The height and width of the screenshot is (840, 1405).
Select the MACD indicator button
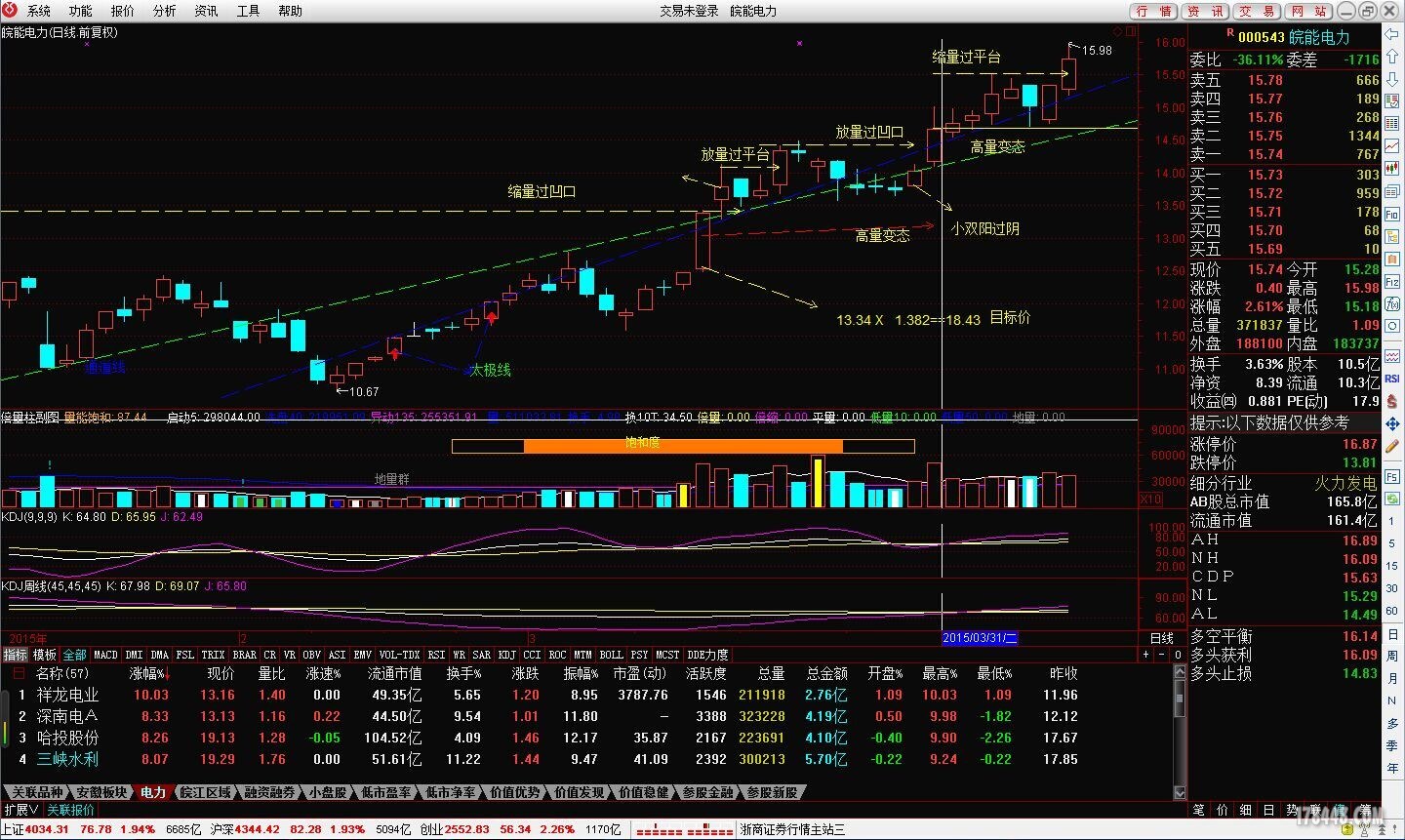pos(105,655)
